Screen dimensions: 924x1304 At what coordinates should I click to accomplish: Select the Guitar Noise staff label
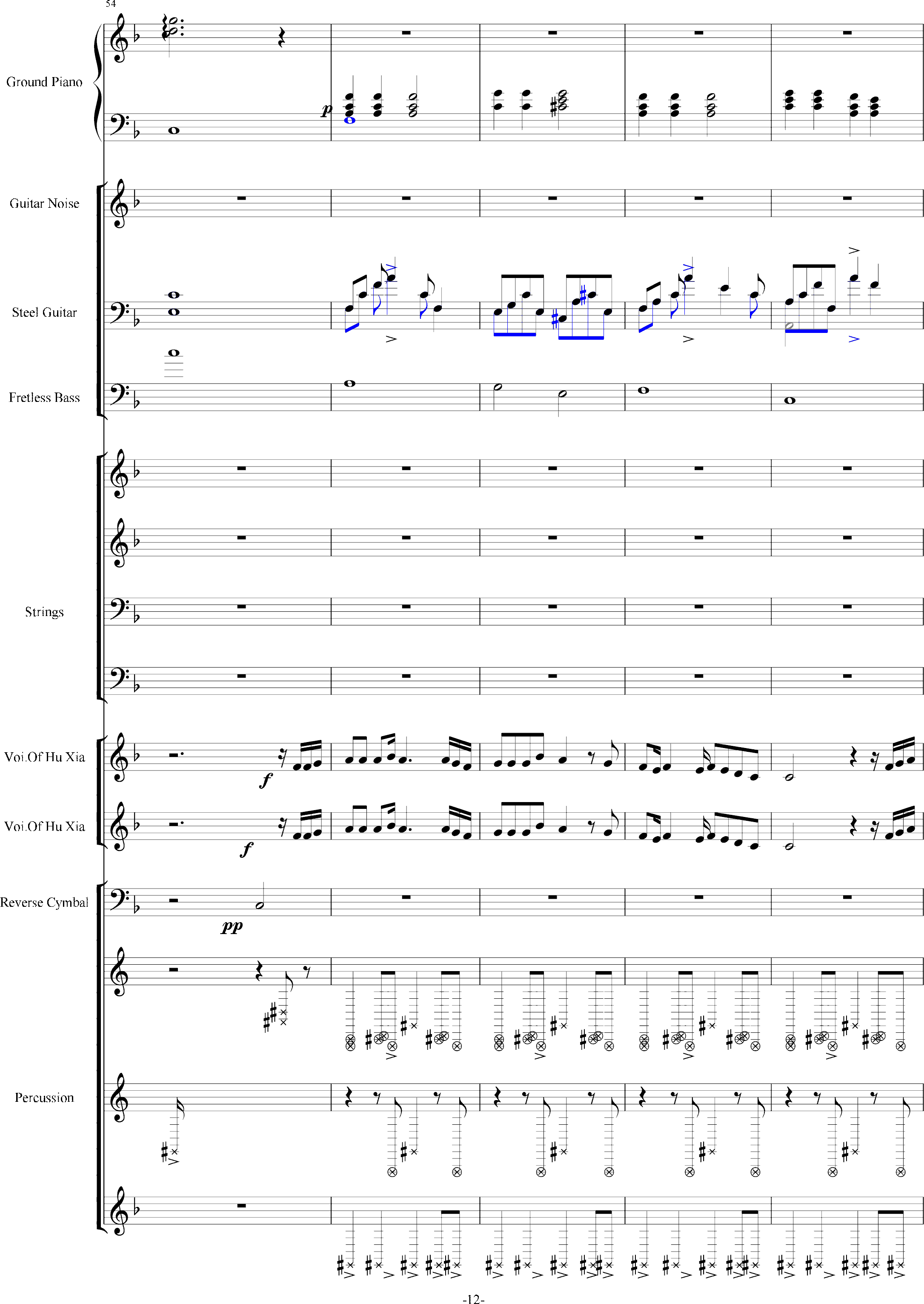pos(44,204)
